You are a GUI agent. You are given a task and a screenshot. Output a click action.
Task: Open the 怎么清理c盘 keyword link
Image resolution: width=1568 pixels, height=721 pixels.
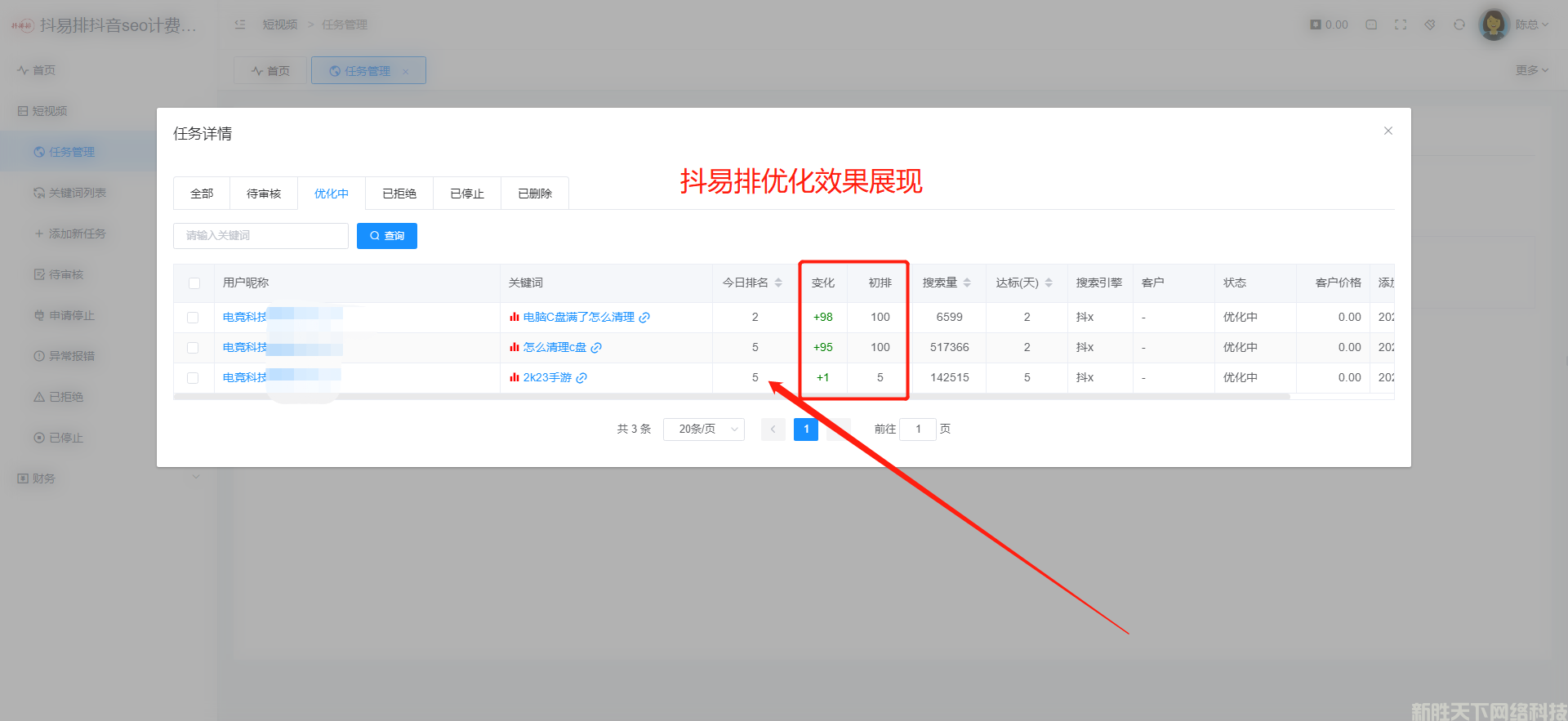click(555, 348)
